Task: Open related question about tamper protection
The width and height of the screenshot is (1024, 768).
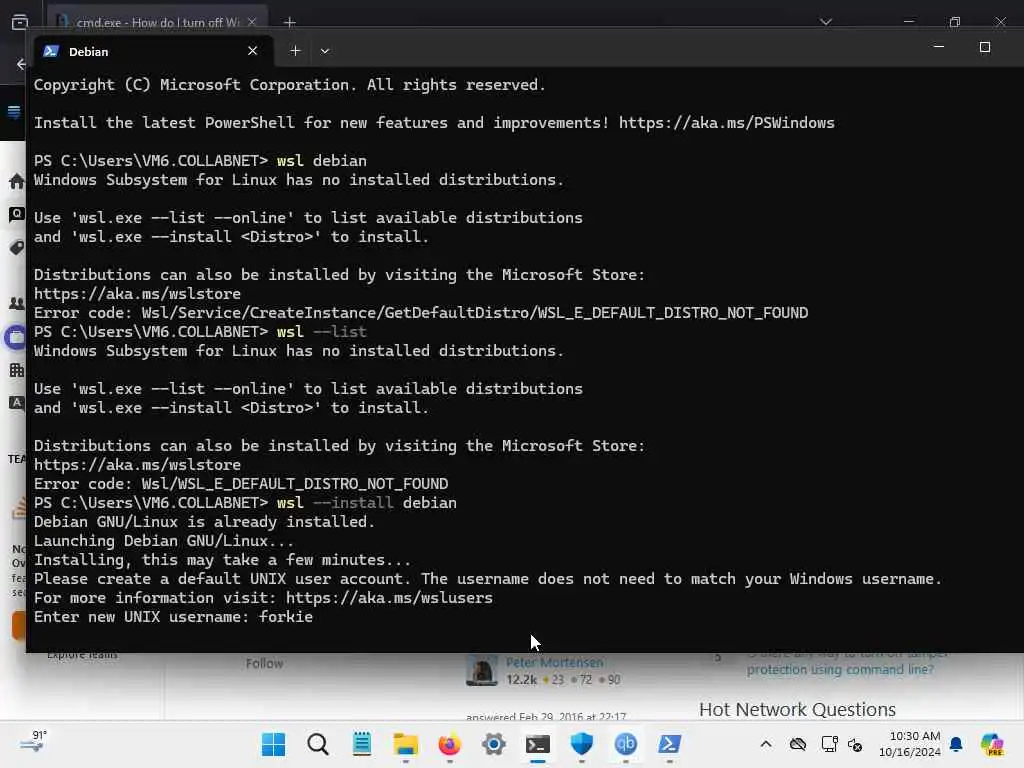Action: (846, 662)
